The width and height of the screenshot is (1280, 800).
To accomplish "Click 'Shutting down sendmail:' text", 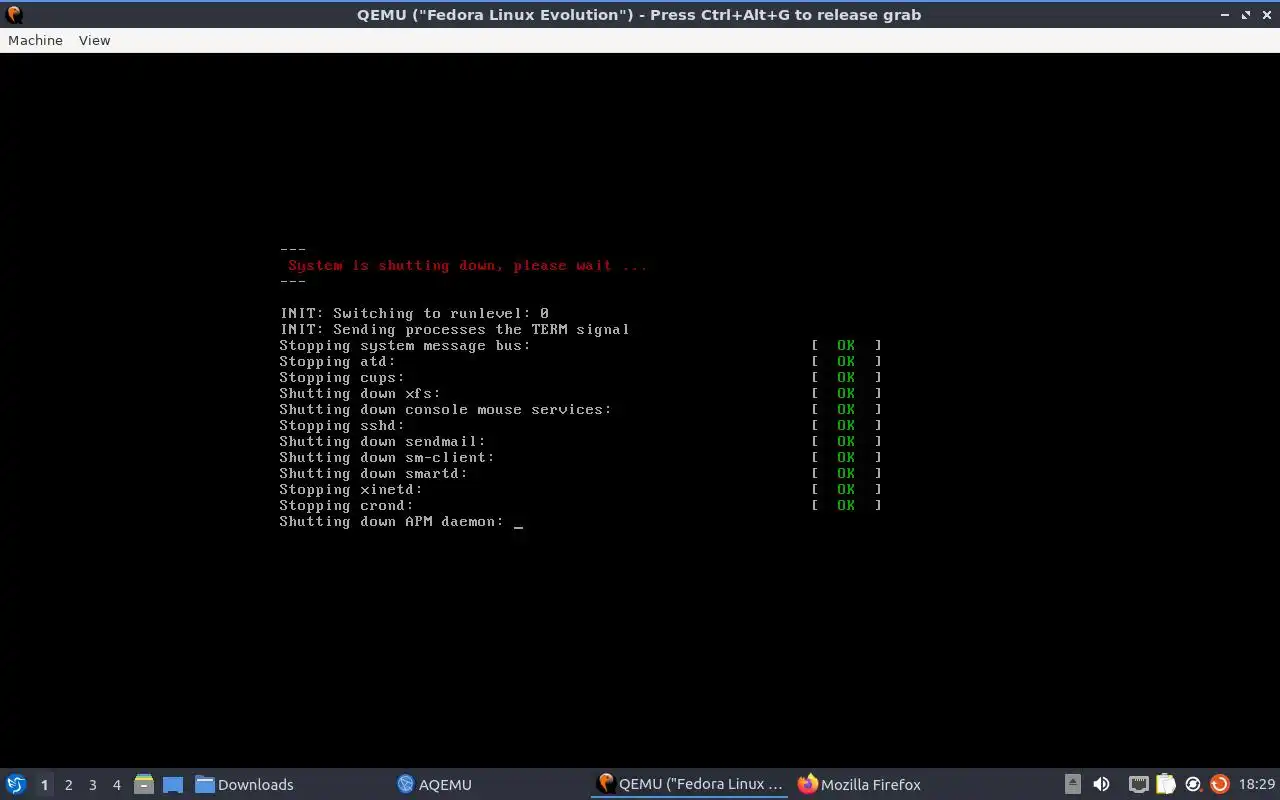I will [382, 441].
